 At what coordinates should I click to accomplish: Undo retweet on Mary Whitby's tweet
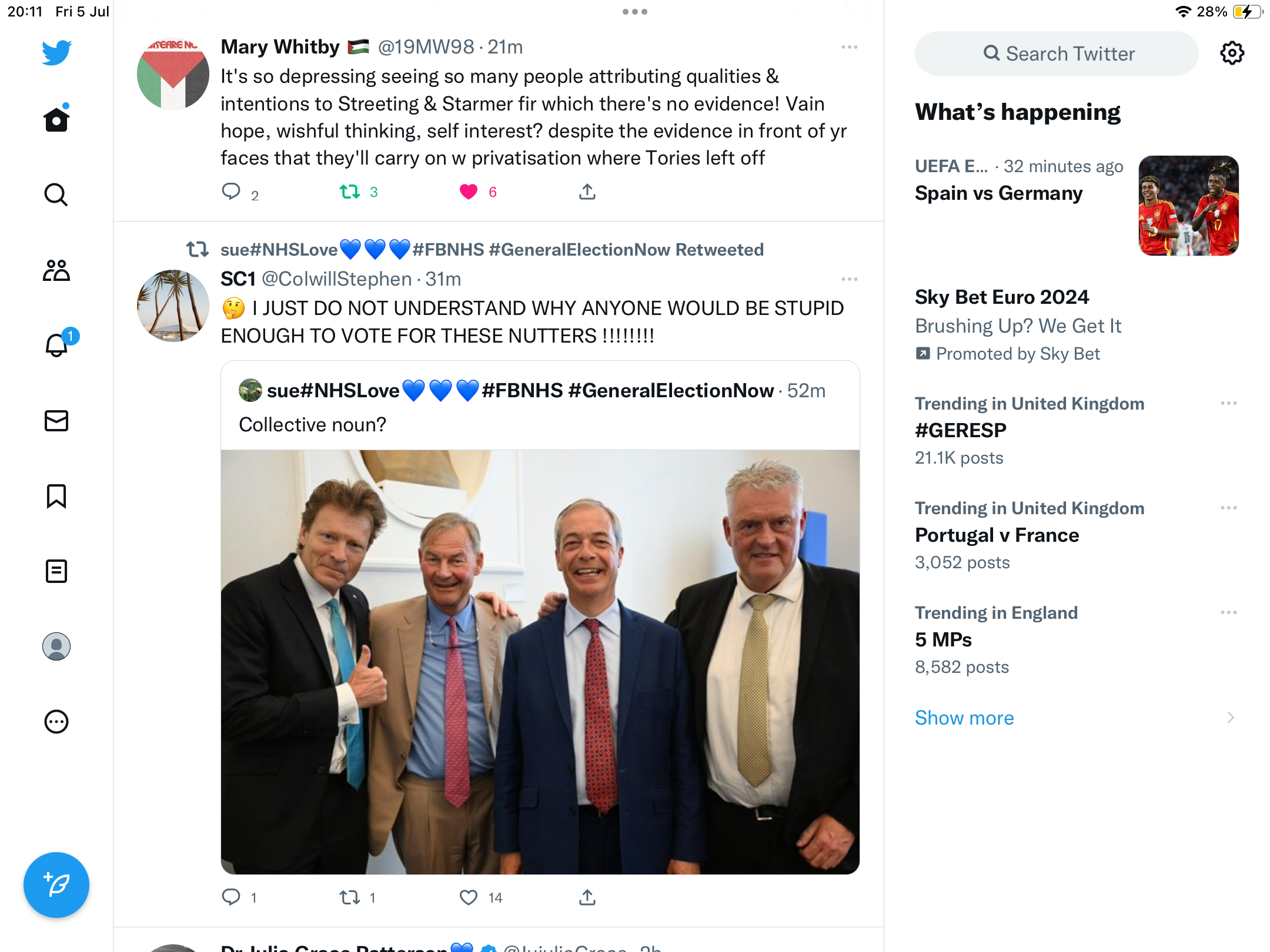[350, 192]
